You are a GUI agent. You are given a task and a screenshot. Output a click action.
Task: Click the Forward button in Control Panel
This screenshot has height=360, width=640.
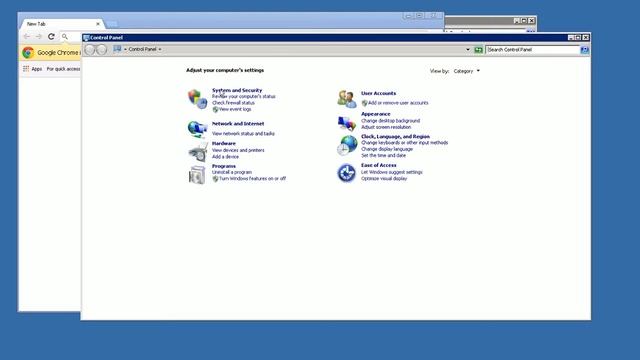102,49
